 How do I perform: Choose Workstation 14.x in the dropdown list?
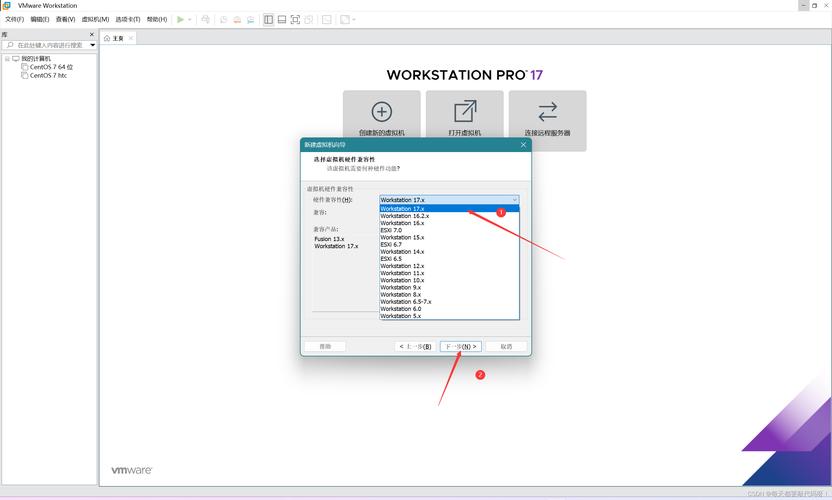coord(449,252)
